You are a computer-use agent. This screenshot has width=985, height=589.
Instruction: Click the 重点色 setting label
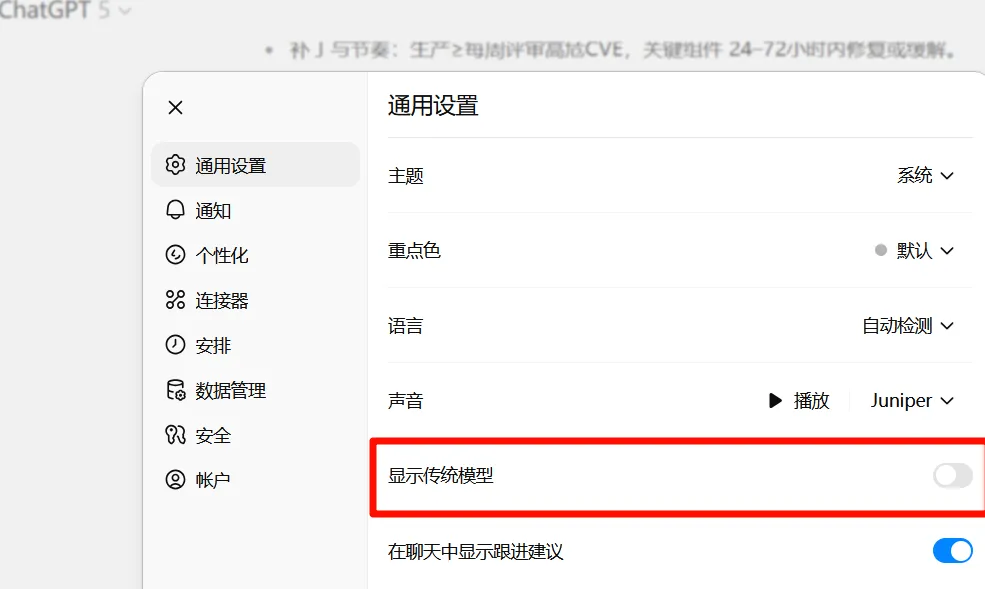coord(414,251)
